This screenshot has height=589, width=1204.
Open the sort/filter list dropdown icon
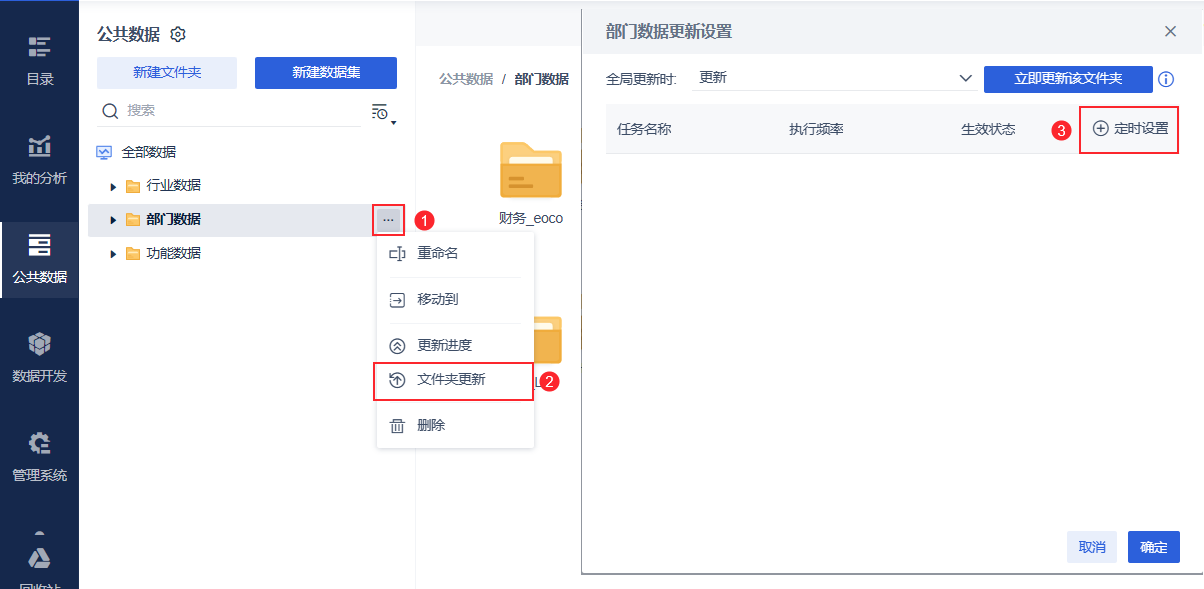[383, 113]
